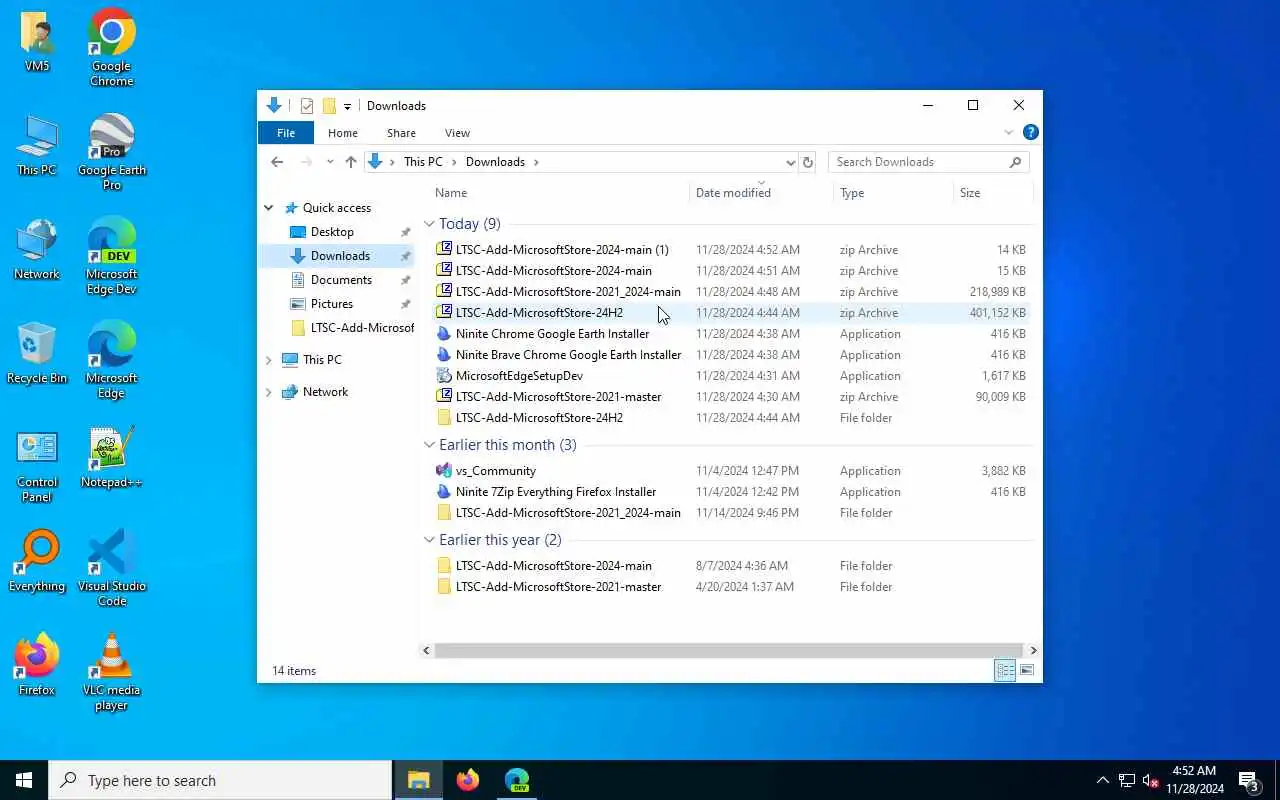
Task: Refresh the Downloads folder view
Action: 808,162
